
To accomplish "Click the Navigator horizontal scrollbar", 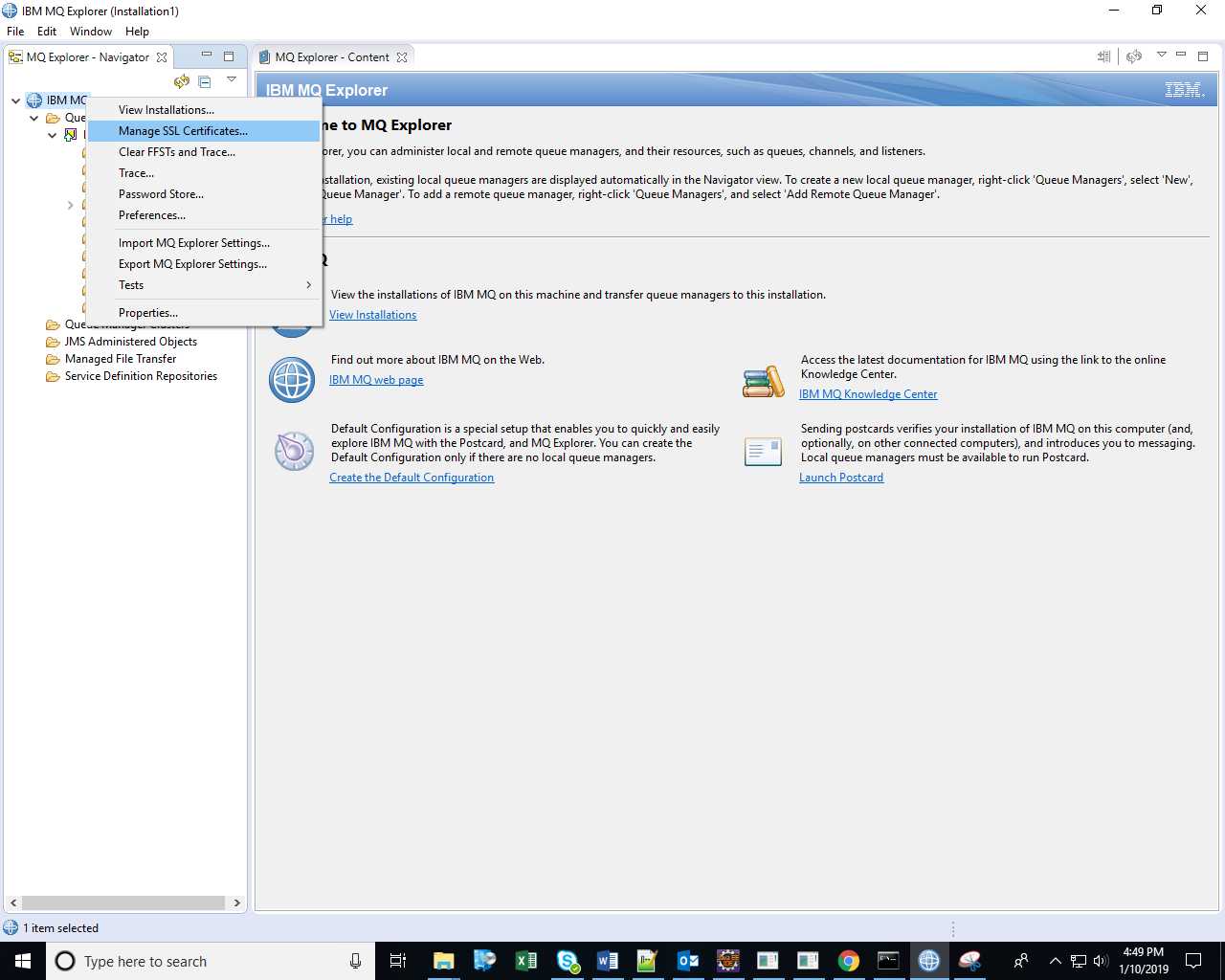I will pyautogui.click(x=123, y=902).
